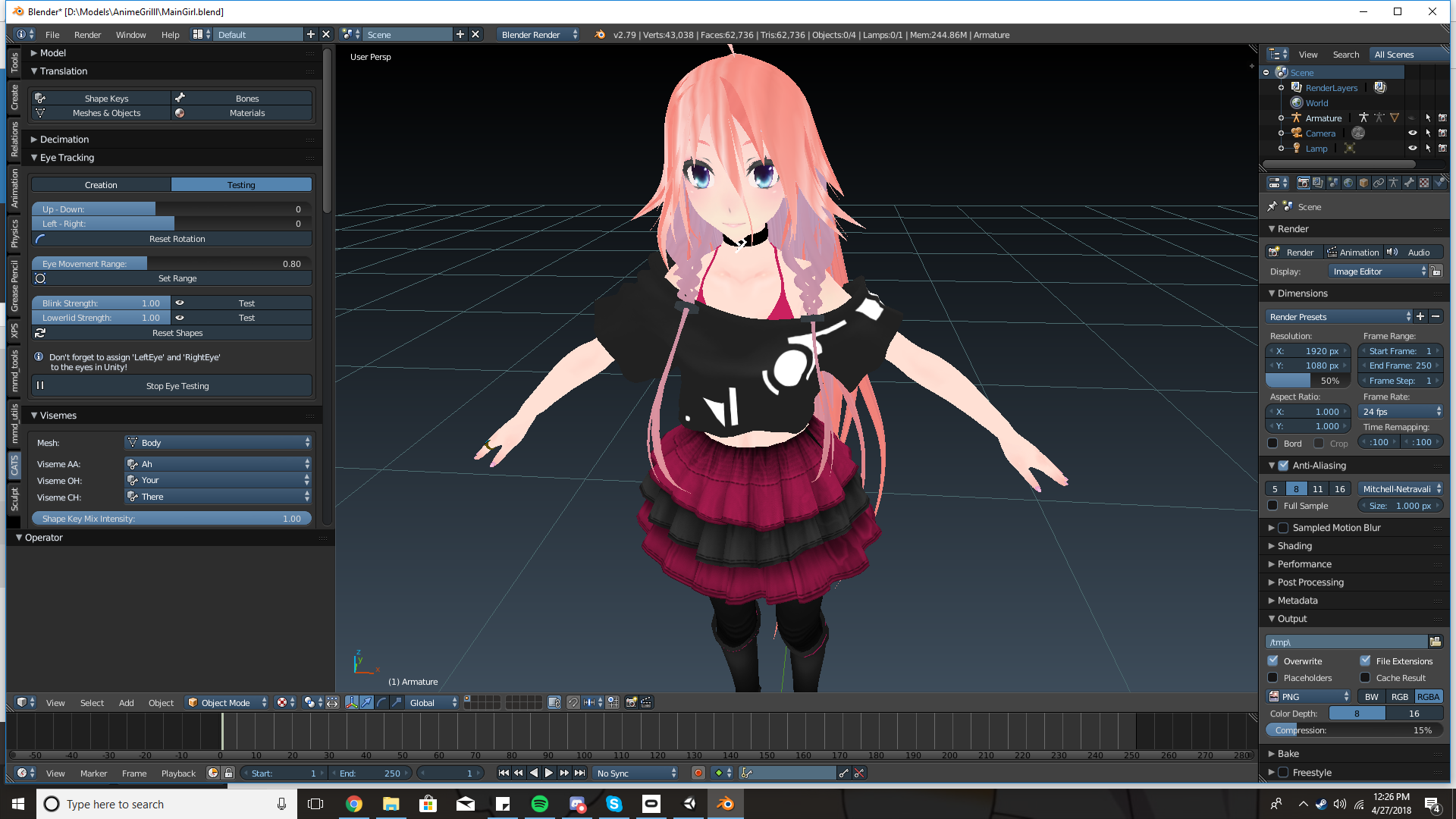Toggle the snap magnet icon
The image size is (1456, 819).
[x=573, y=702]
